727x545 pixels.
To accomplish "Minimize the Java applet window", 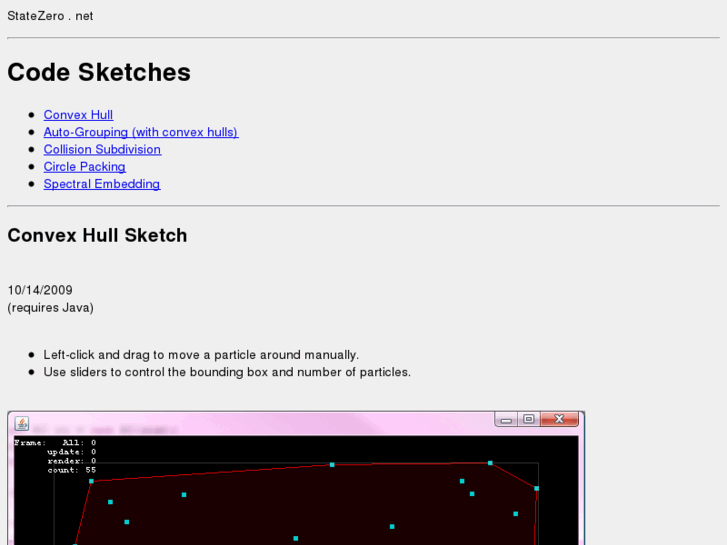I will (x=506, y=420).
